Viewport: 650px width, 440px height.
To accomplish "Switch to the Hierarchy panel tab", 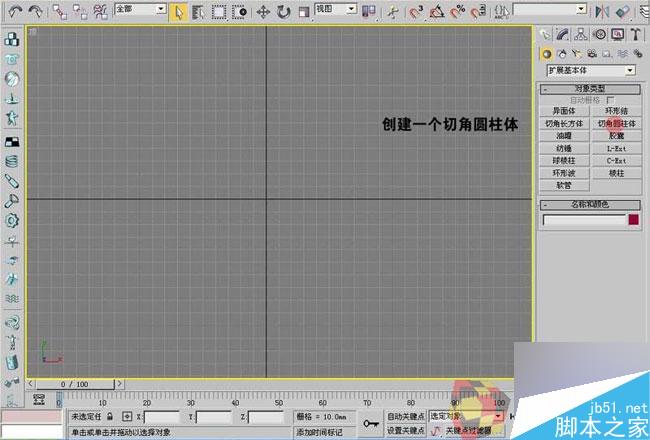I will point(581,34).
